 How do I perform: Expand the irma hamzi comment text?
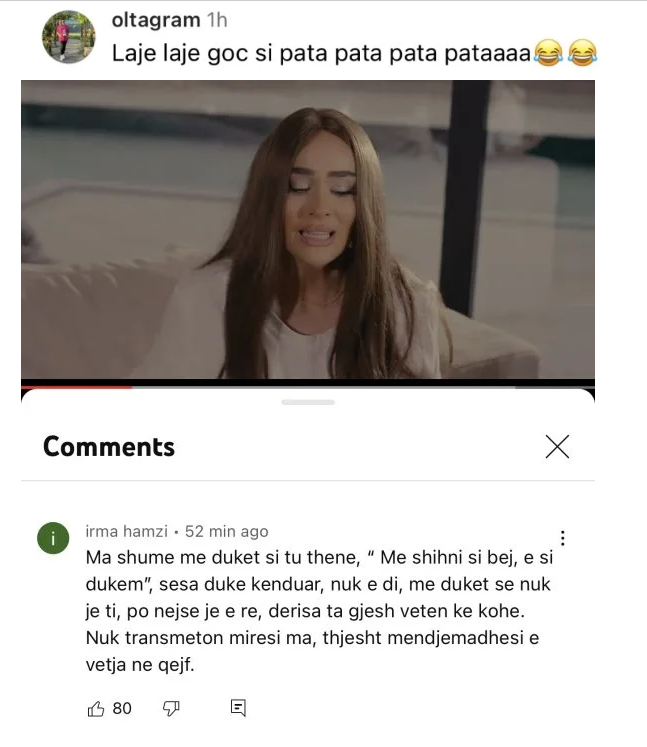[x=319, y=611]
